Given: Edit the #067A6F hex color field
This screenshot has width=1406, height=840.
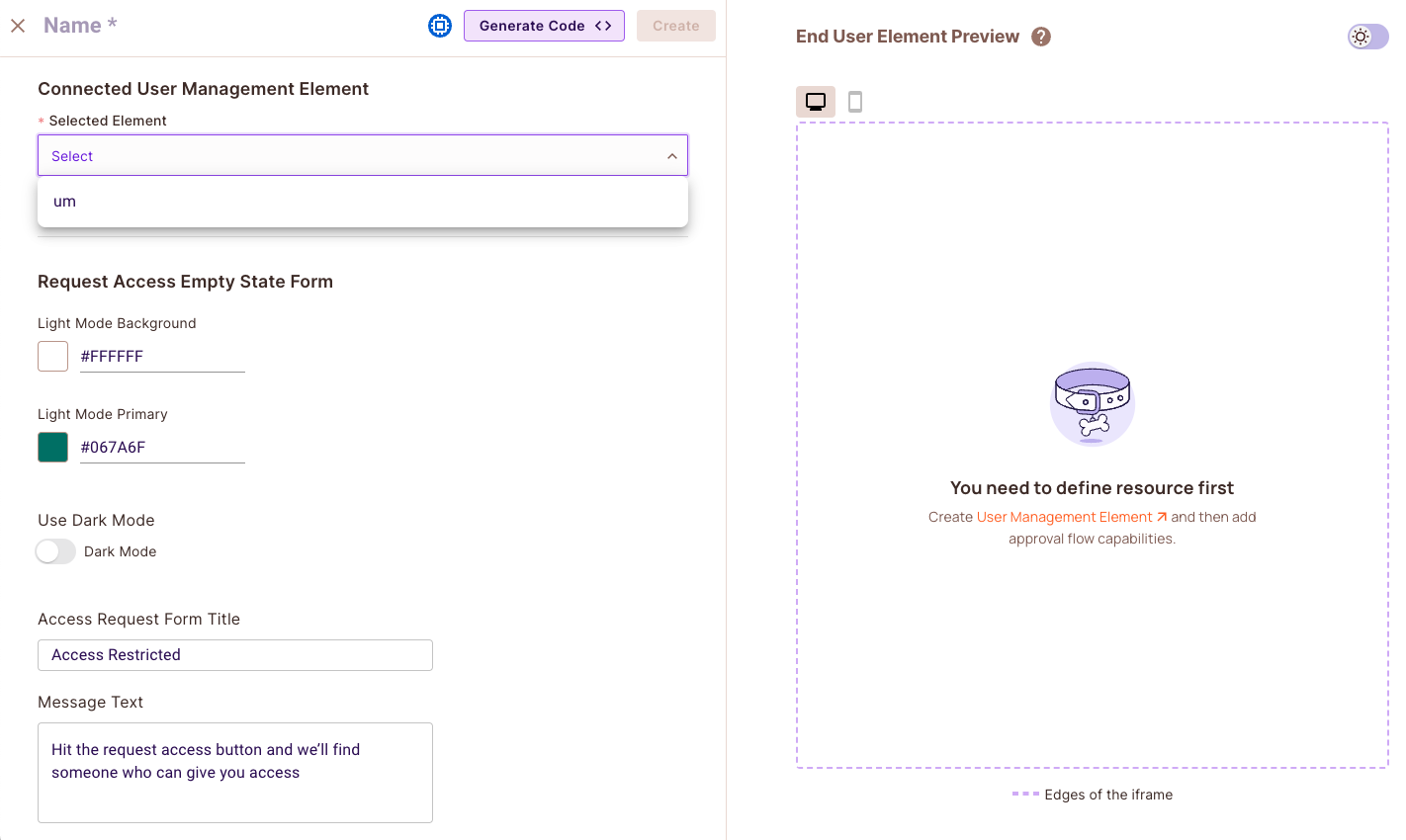Looking at the screenshot, I should pyautogui.click(x=162, y=447).
